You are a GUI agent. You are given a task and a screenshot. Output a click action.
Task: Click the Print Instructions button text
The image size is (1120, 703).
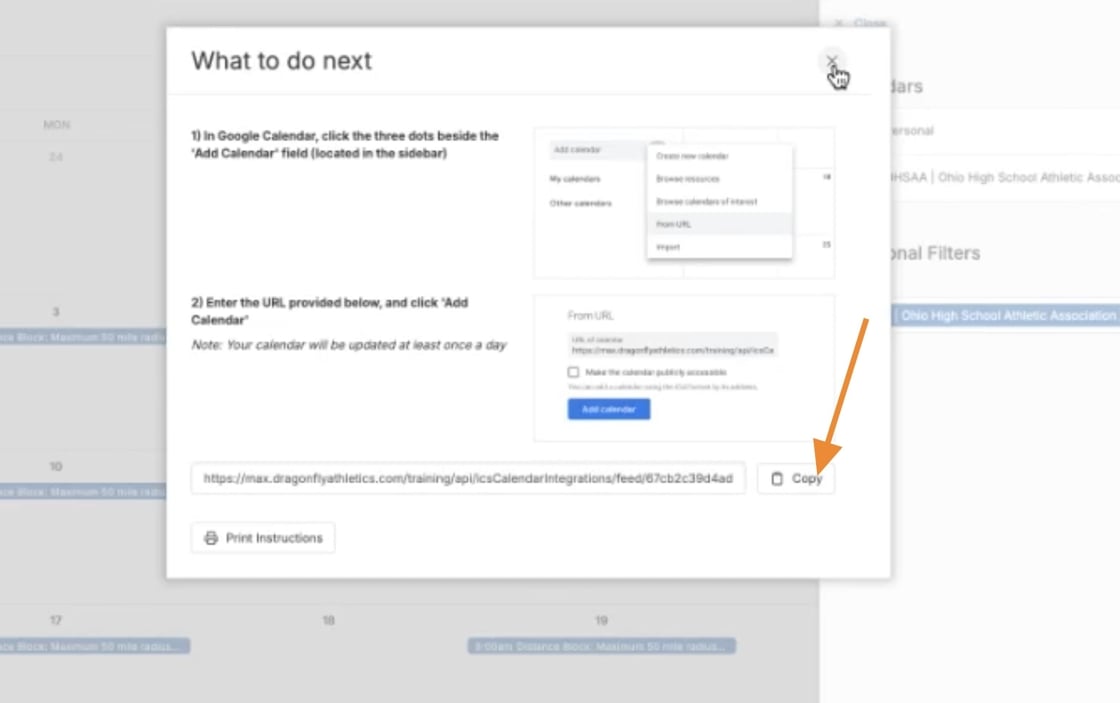[x=274, y=538]
